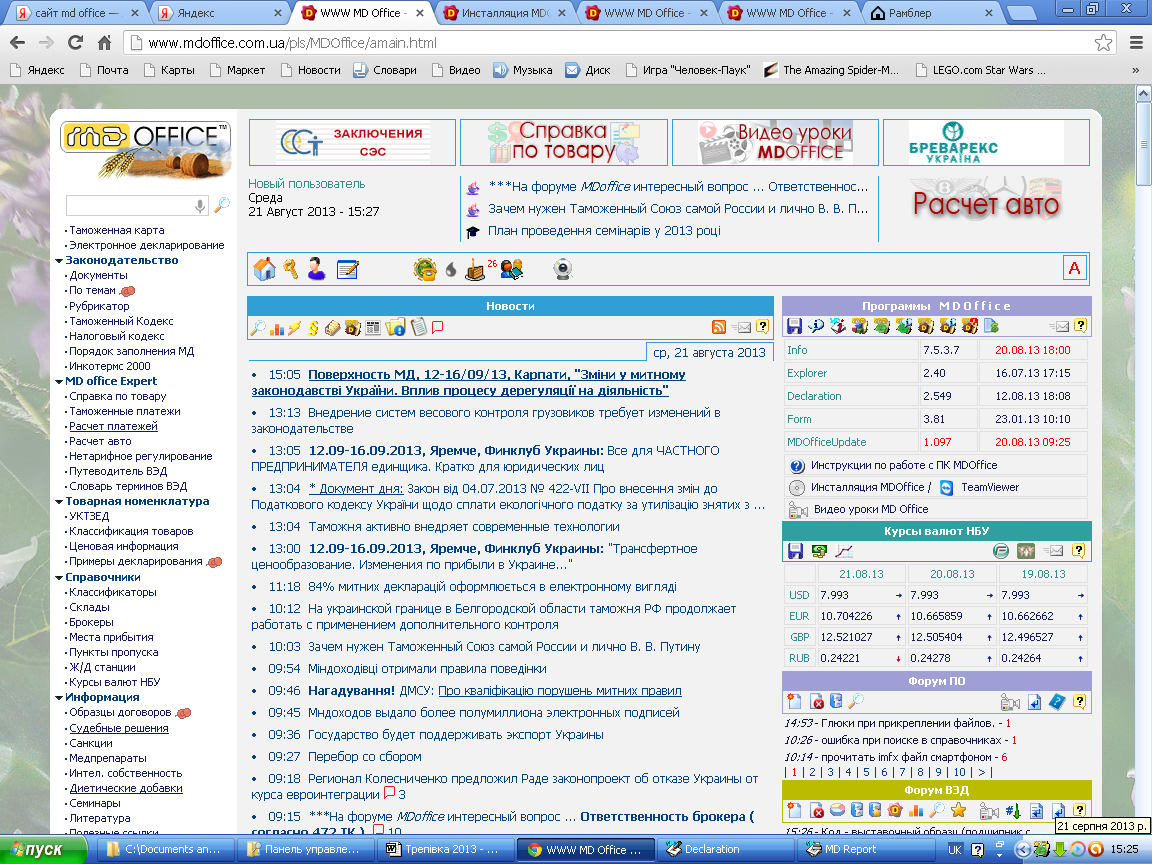The height and width of the screenshot is (864, 1152).
Task: Switch to the Рамблер browser tab
Action: tap(932, 12)
